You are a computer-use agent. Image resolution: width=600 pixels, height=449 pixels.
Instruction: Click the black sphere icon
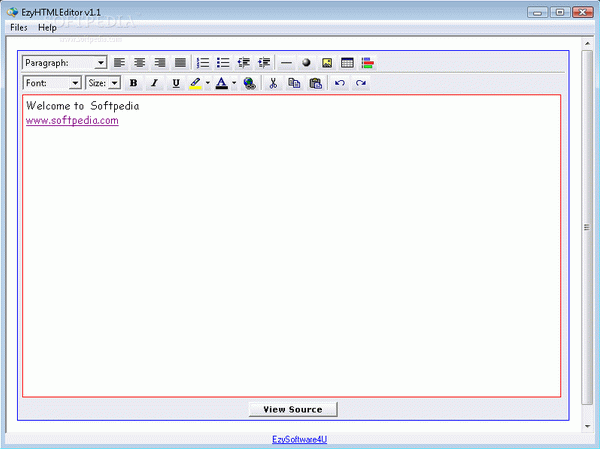tap(307, 63)
